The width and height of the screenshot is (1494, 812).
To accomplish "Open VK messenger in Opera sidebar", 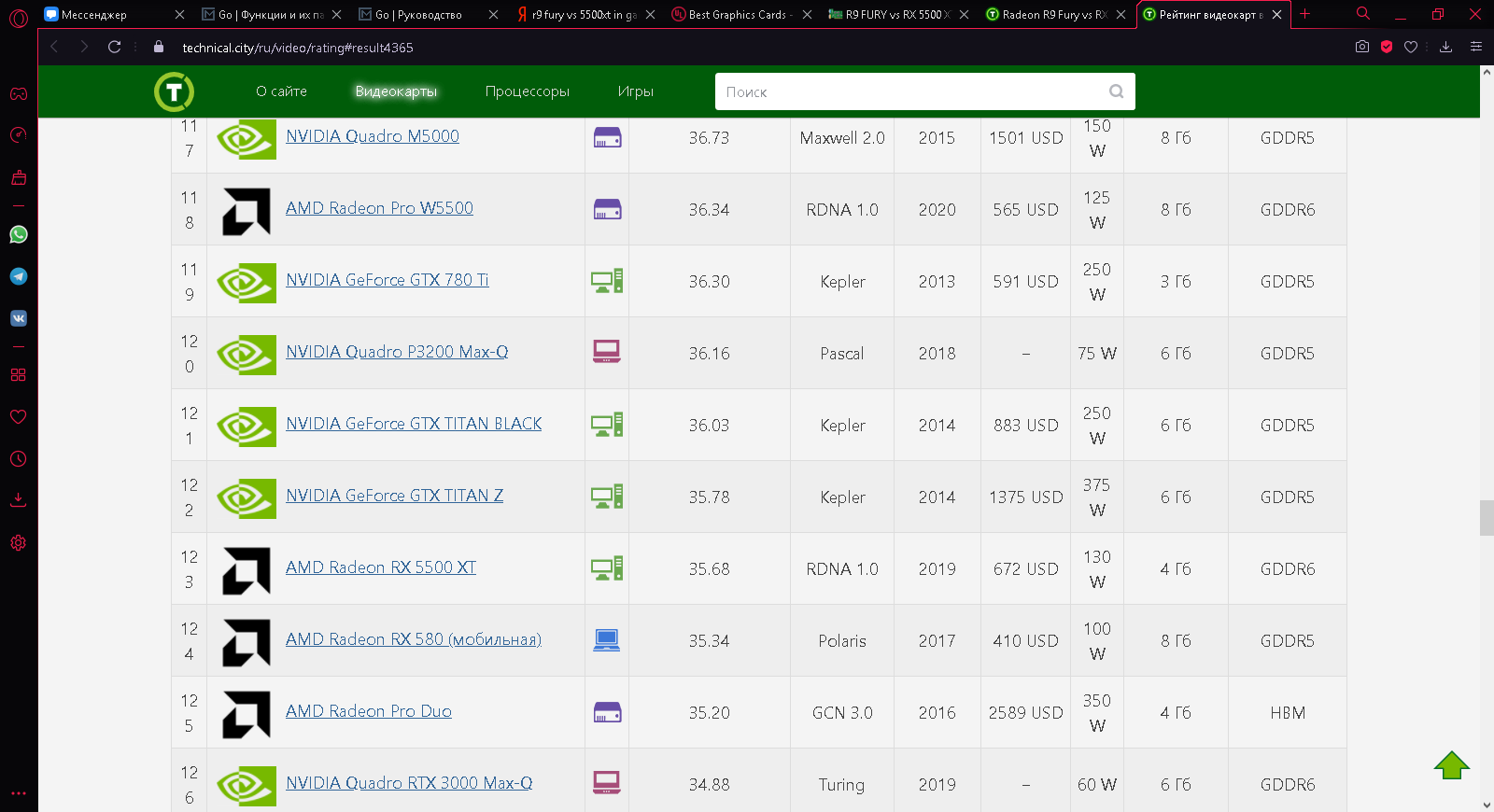I will click(x=19, y=318).
